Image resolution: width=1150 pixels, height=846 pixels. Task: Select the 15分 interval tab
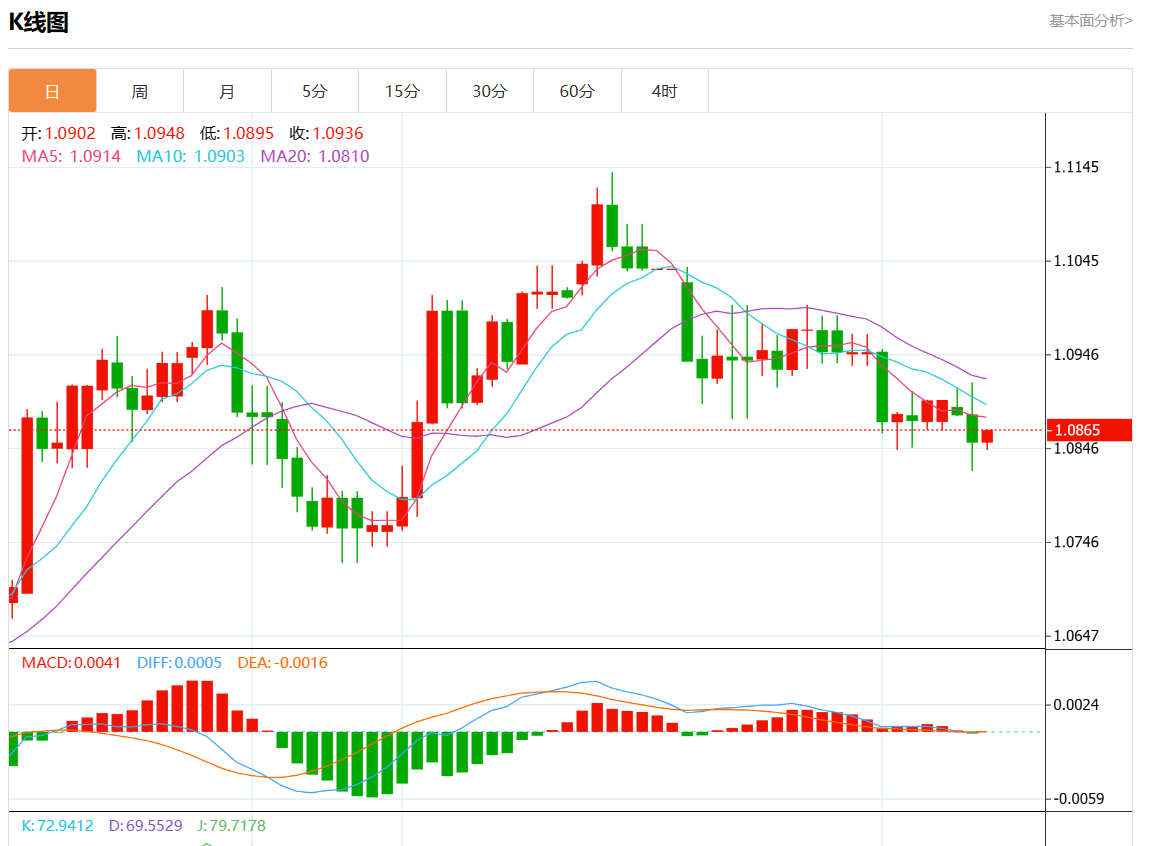402,91
